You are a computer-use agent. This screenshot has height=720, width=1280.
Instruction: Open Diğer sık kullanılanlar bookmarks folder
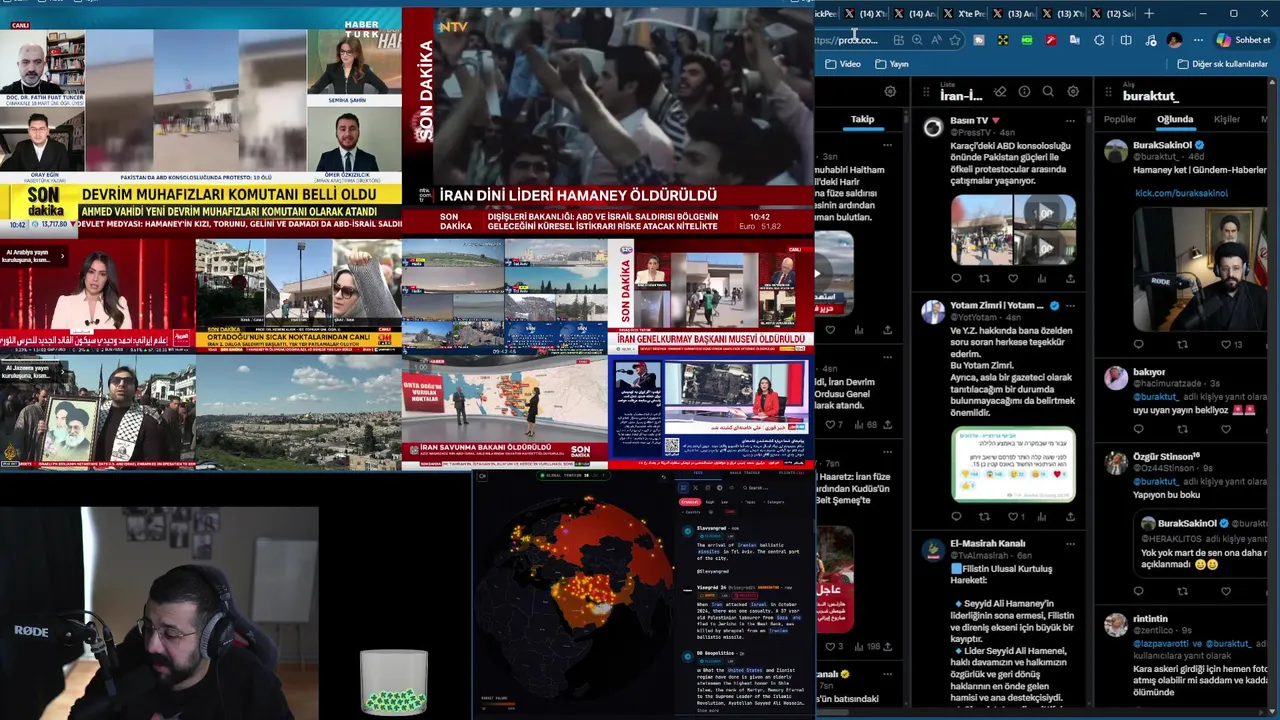point(1223,64)
